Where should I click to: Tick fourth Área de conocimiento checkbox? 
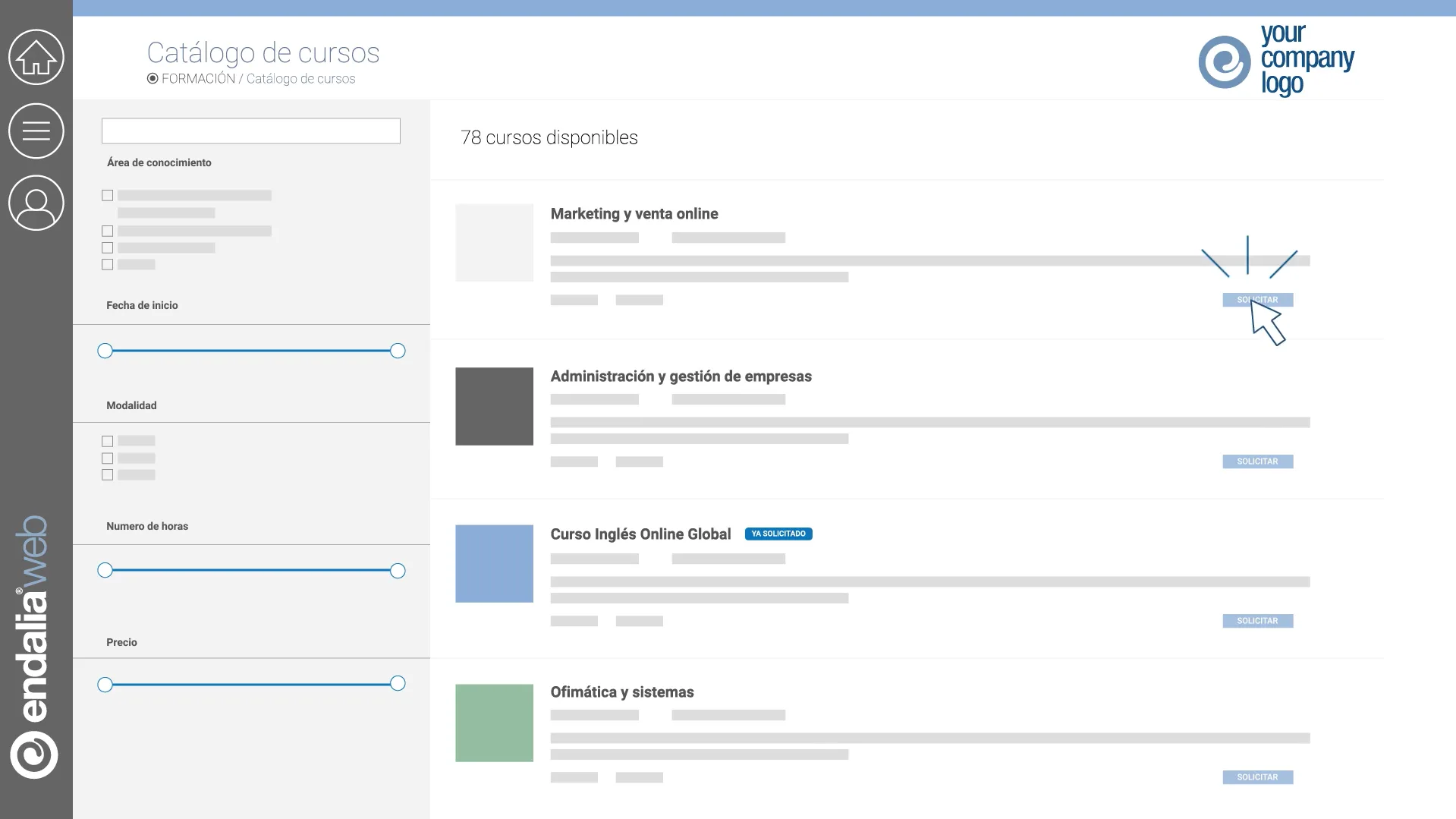[x=108, y=265]
